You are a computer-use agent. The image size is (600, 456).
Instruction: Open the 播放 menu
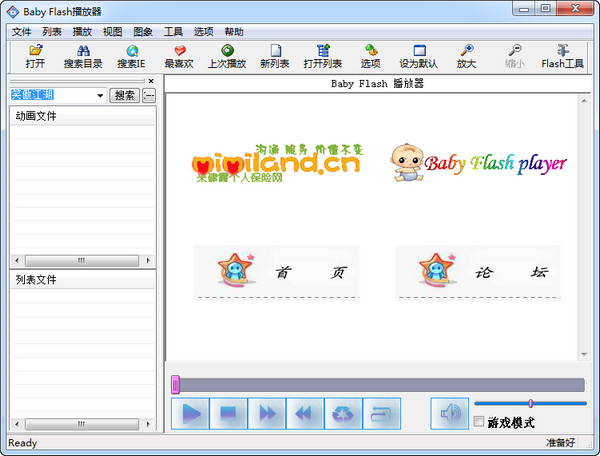point(82,32)
